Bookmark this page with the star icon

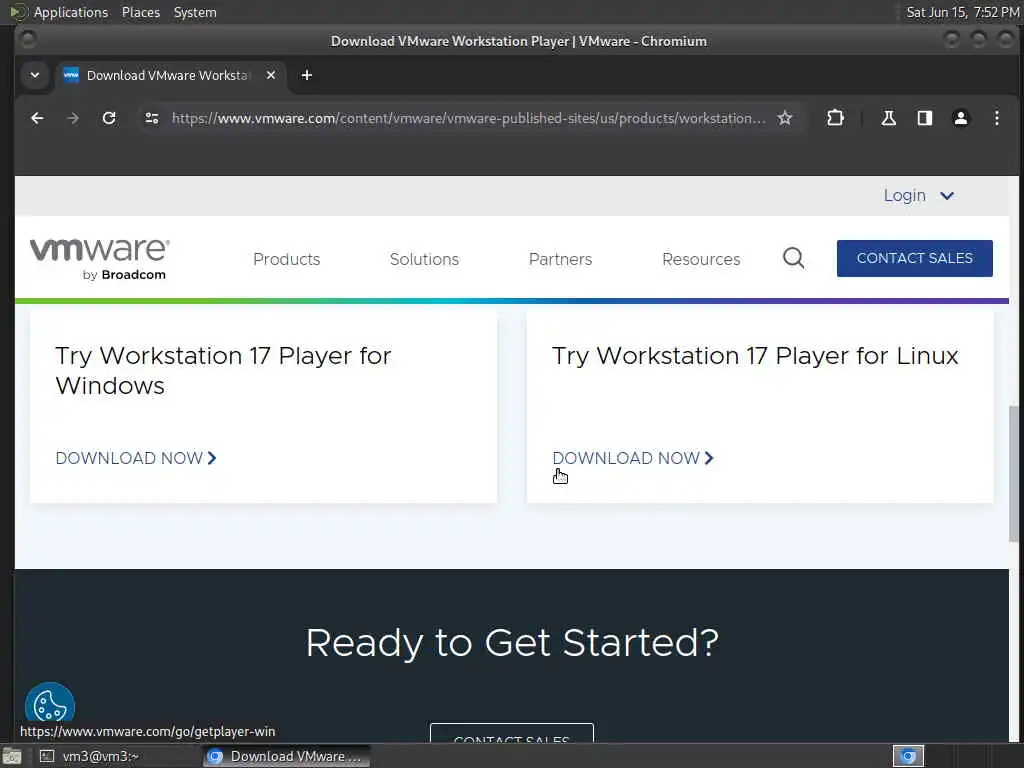784,118
